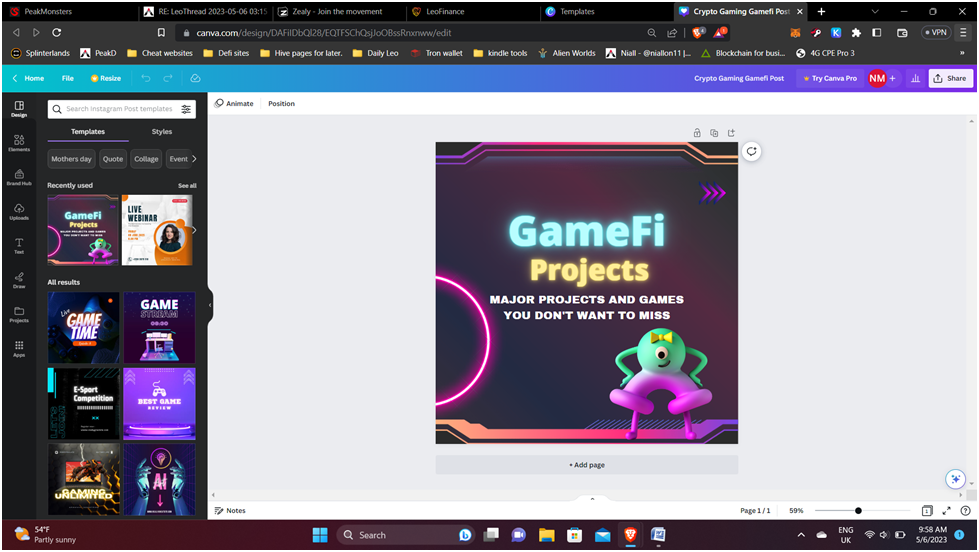Open the Windows Start menu
The height and width of the screenshot is (552, 979).
point(320,535)
